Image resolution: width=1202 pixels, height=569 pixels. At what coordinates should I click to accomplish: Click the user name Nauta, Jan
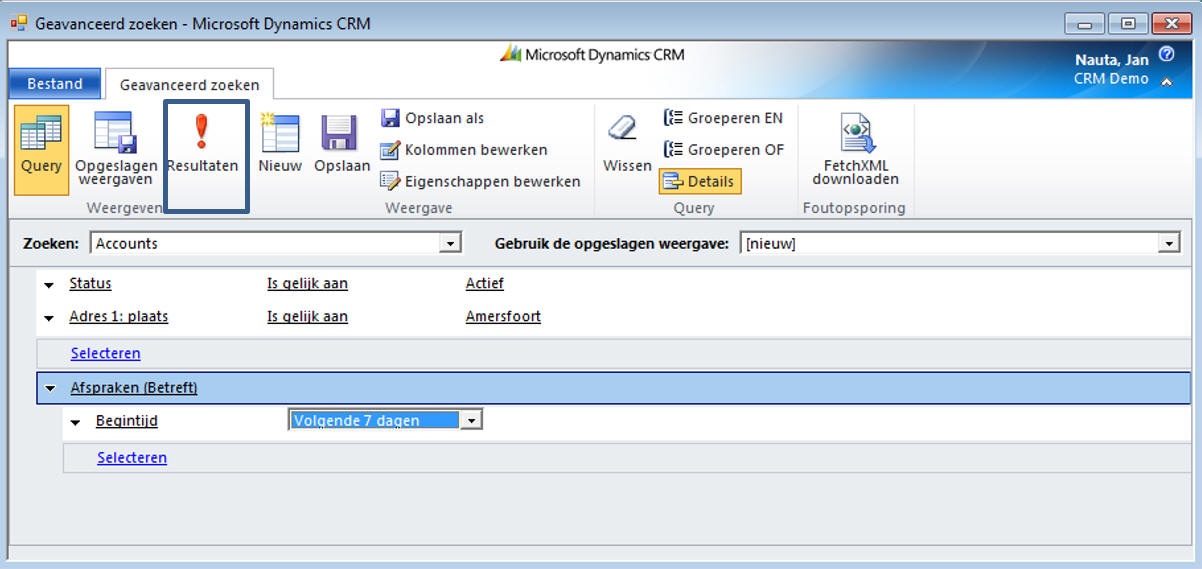click(1112, 61)
